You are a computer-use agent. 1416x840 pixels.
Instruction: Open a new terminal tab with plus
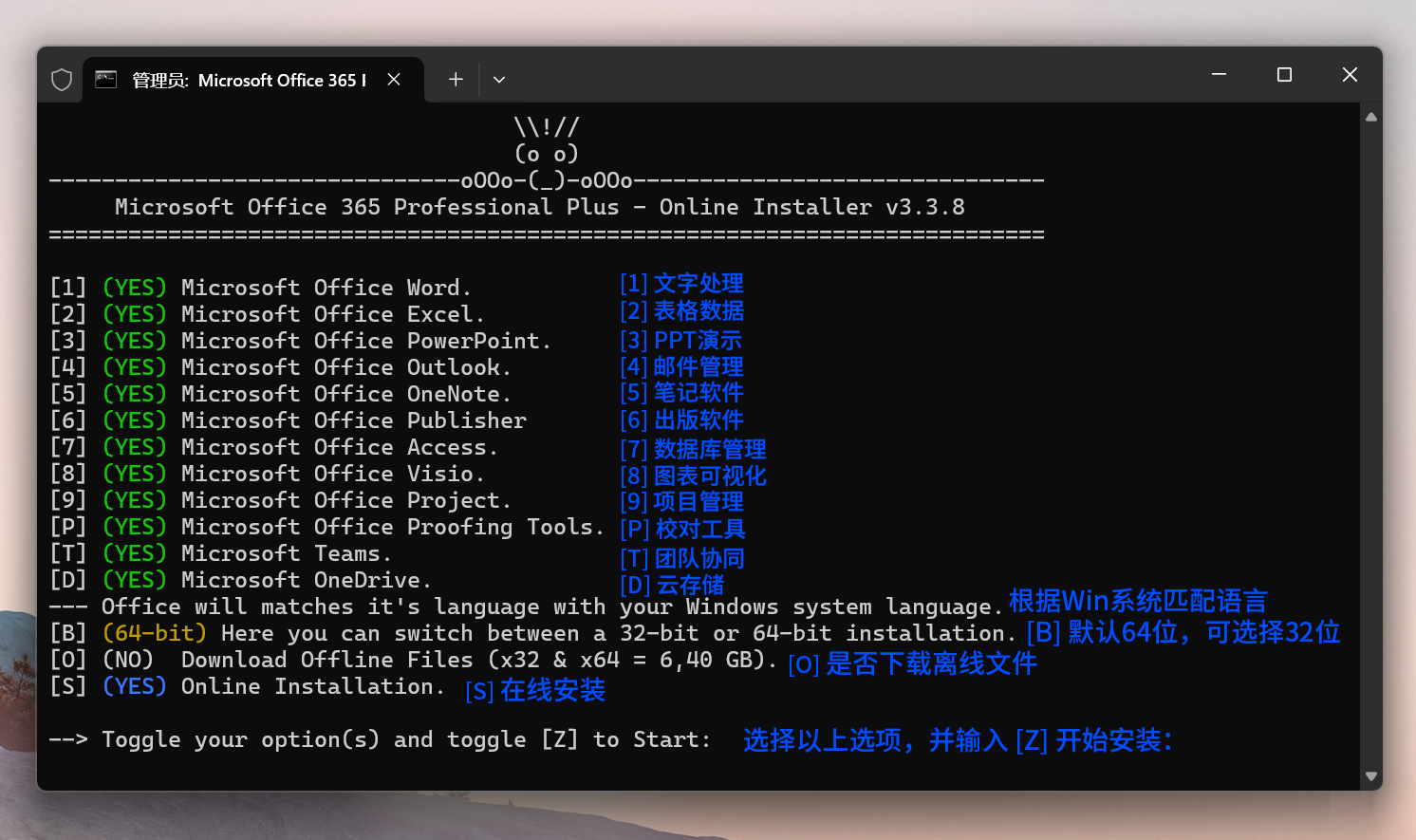point(456,80)
